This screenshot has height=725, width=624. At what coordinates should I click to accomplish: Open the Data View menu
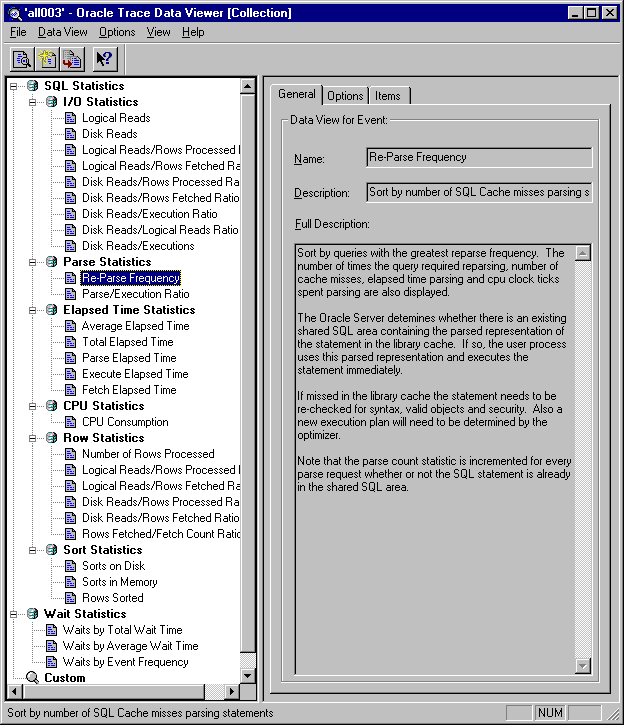tap(62, 32)
